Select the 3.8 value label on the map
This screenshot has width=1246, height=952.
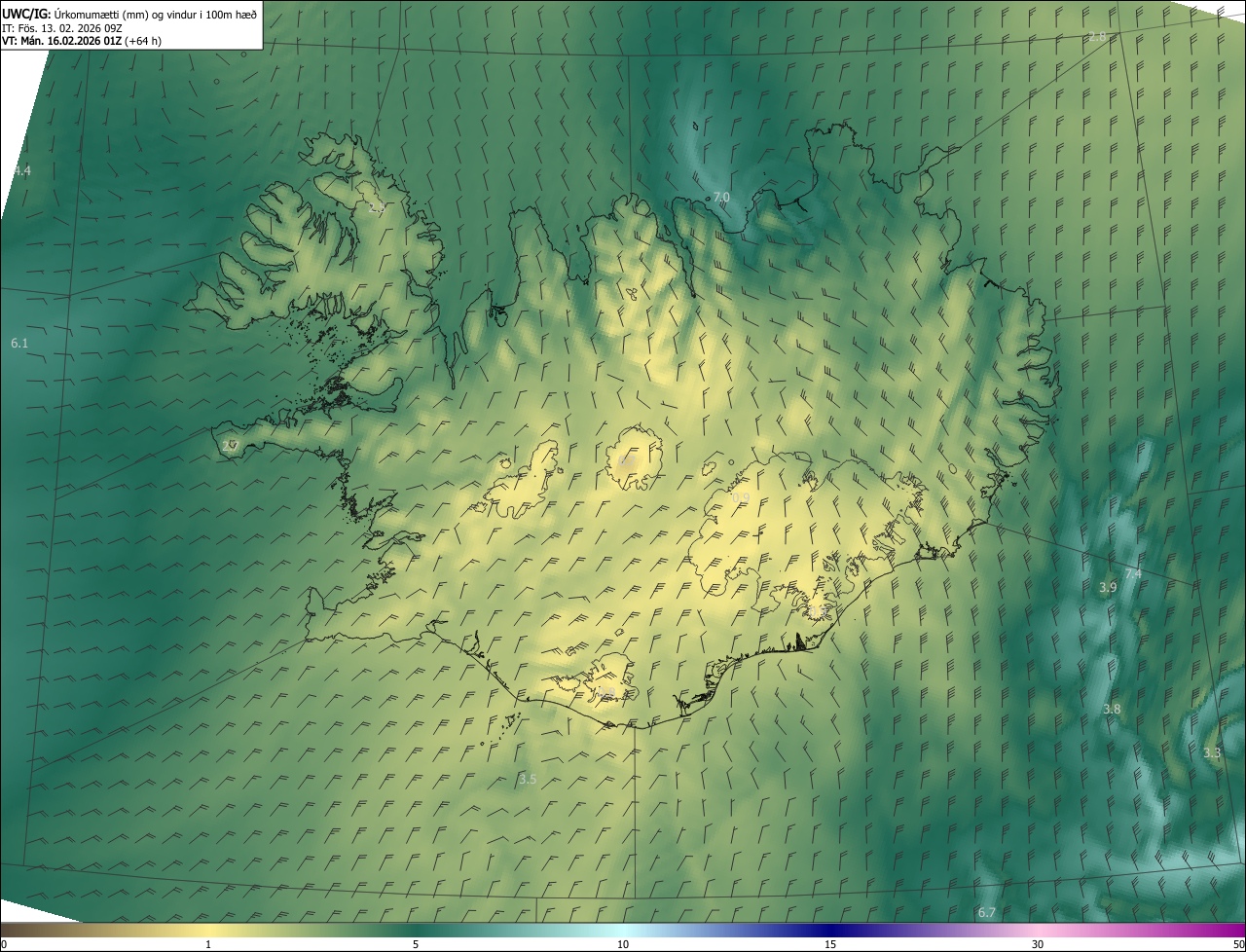click(x=1112, y=710)
